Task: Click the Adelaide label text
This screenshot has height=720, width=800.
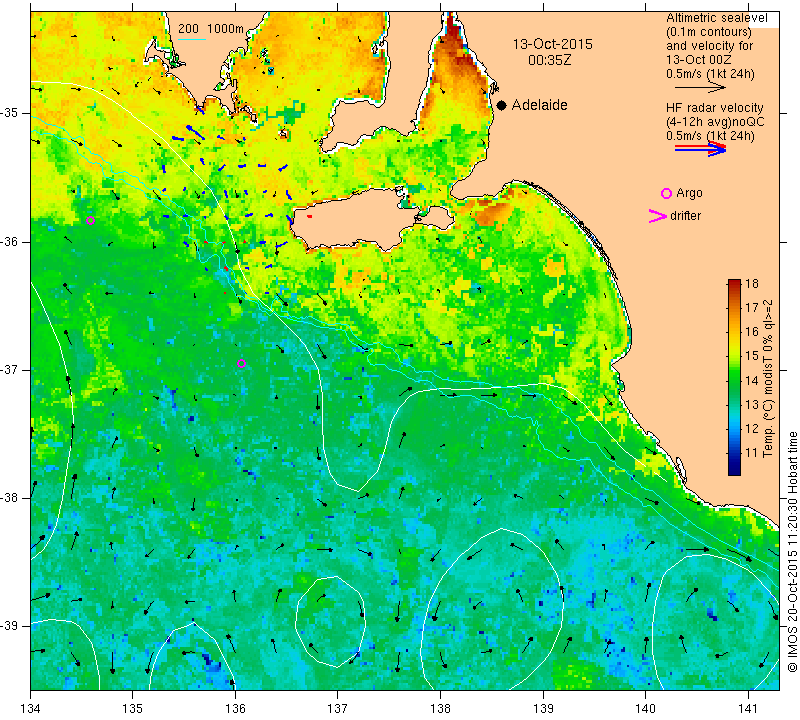Action: click(x=539, y=105)
